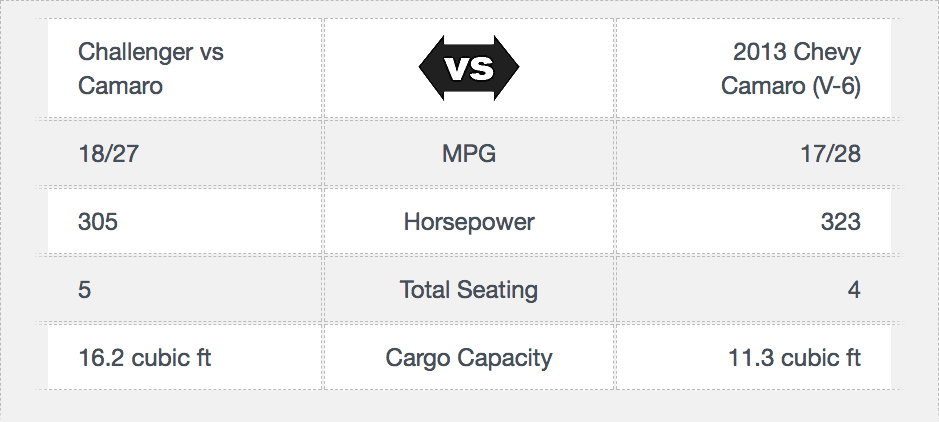This screenshot has width=939, height=422.
Task: Click the Total Seating row label
Action: (x=469, y=290)
